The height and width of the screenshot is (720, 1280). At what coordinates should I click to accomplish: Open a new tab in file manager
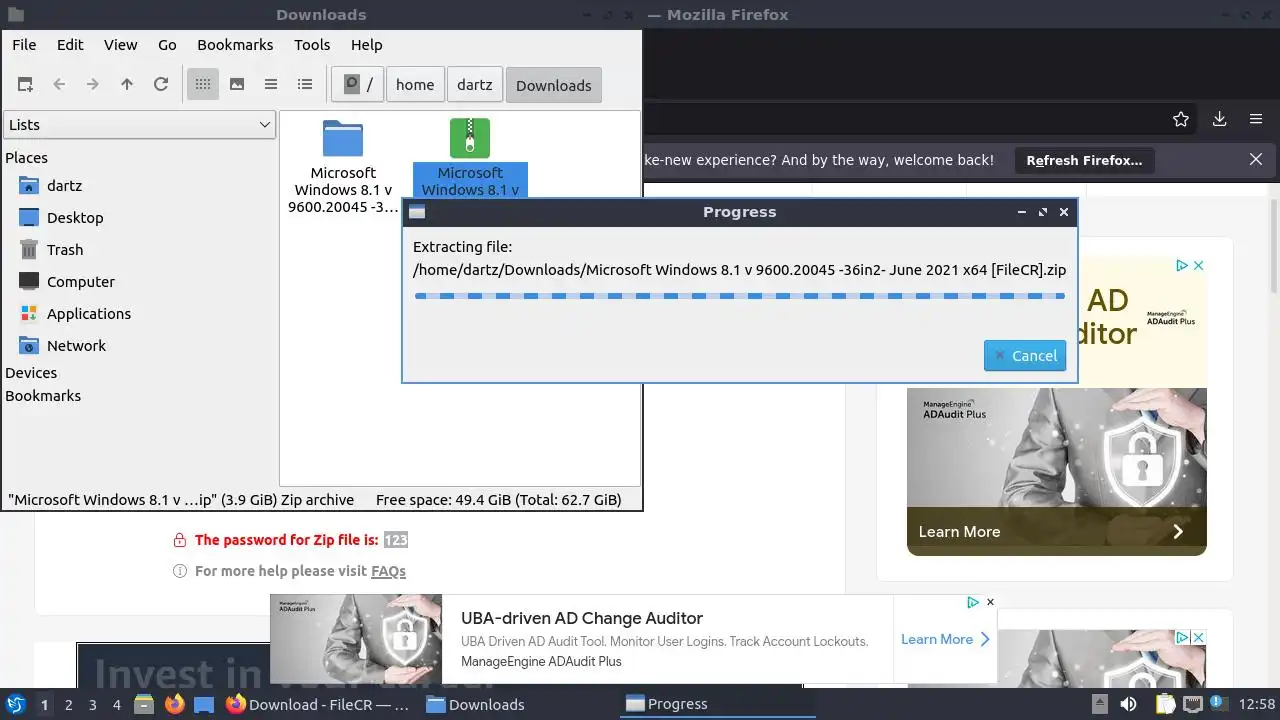pyautogui.click(x=25, y=85)
